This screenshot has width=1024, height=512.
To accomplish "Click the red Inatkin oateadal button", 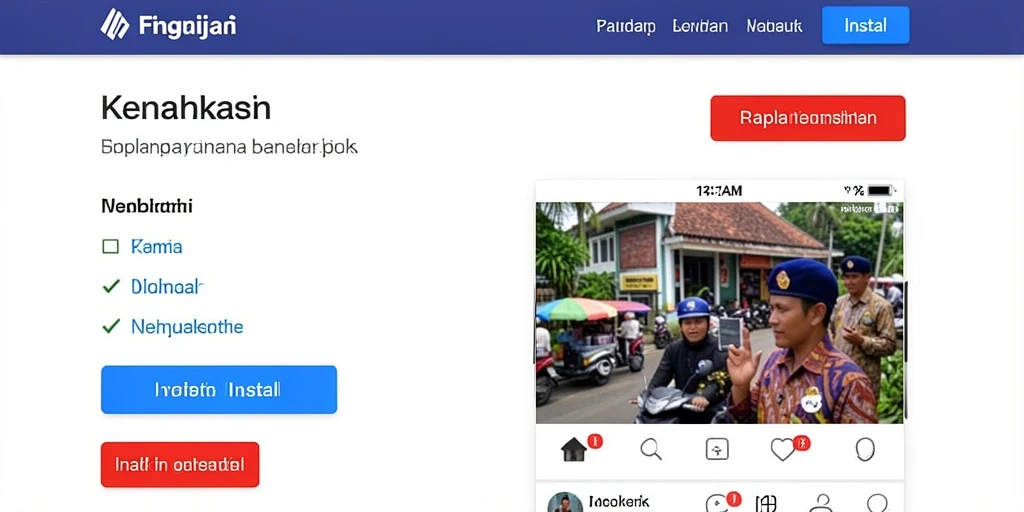I will tap(180, 464).
